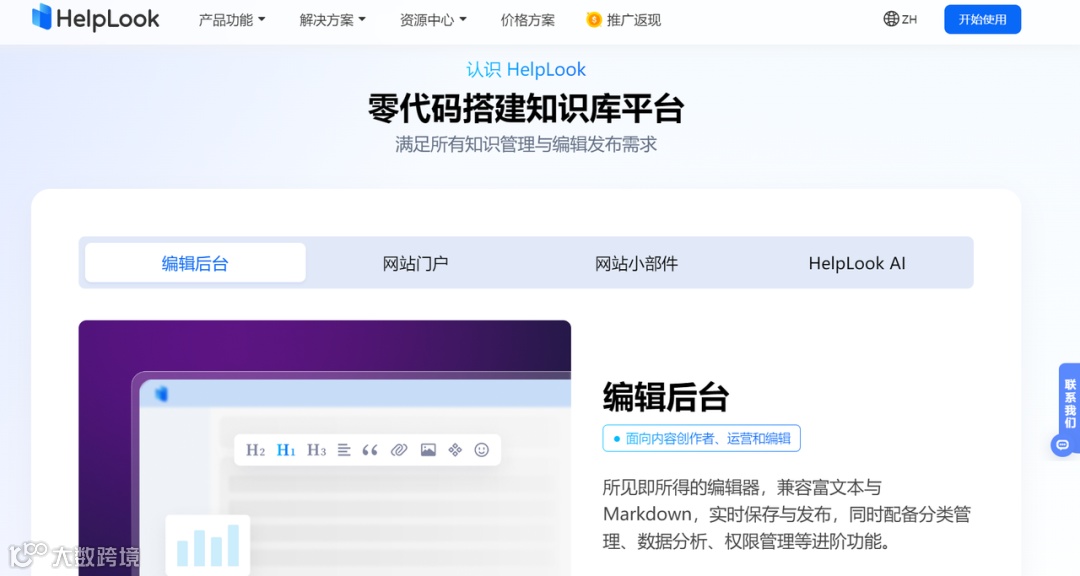Image resolution: width=1080 pixels, height=576 pixels.
Task: Expand the 资源中心 dropdown
Action: [432, 19]
